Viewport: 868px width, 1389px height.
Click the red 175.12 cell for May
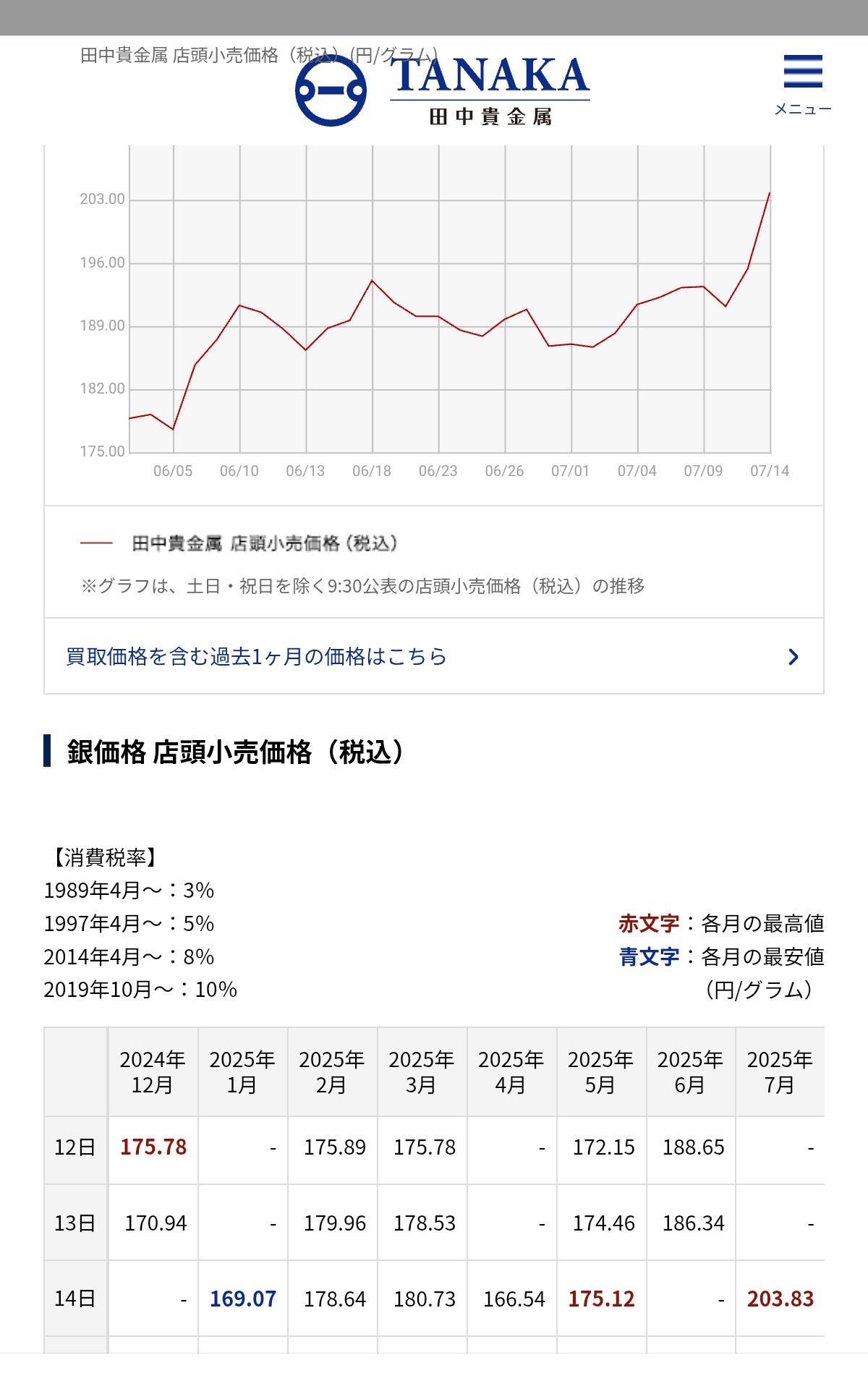(601, 1299)
